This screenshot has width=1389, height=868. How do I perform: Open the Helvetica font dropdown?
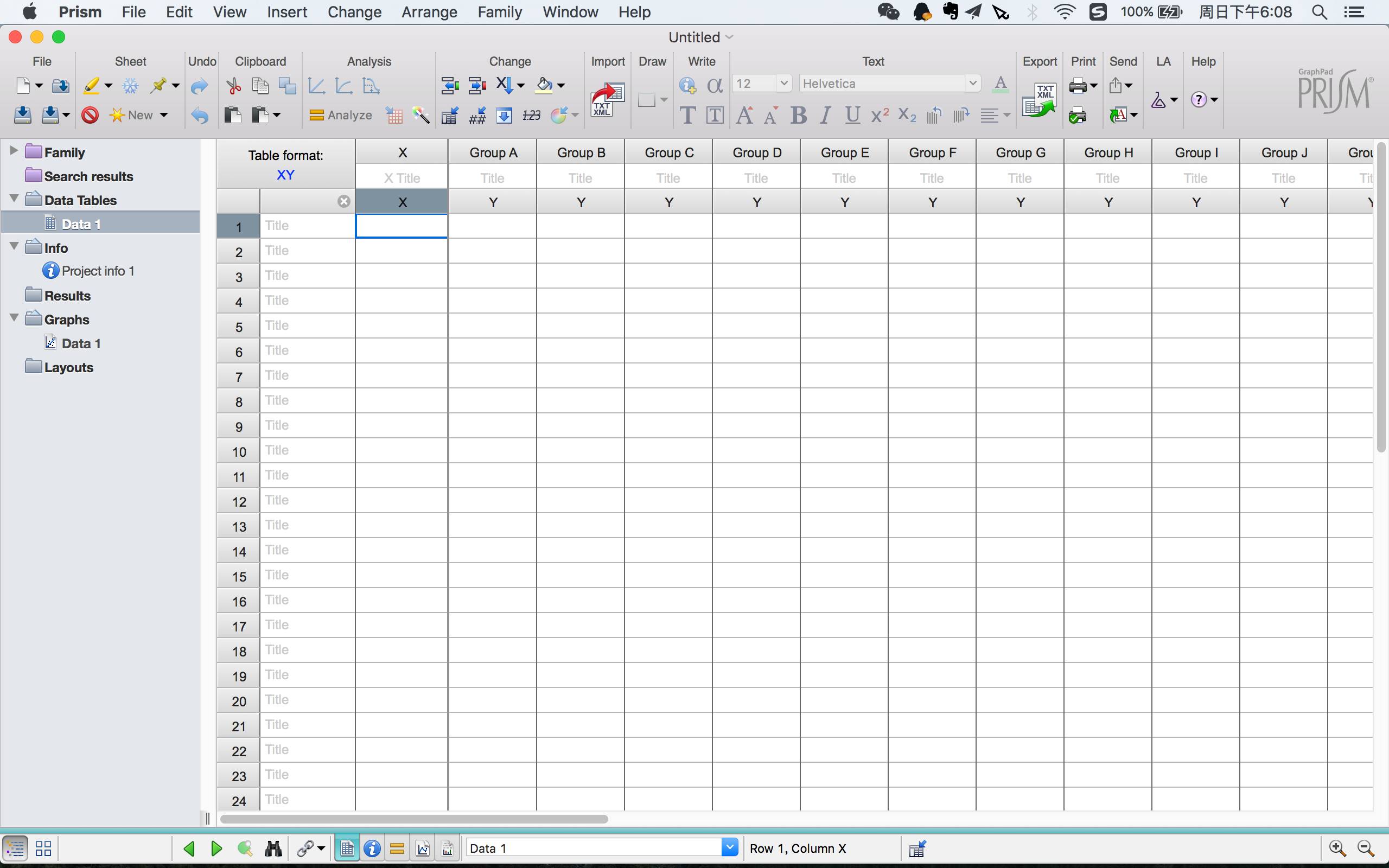point(972,83)
